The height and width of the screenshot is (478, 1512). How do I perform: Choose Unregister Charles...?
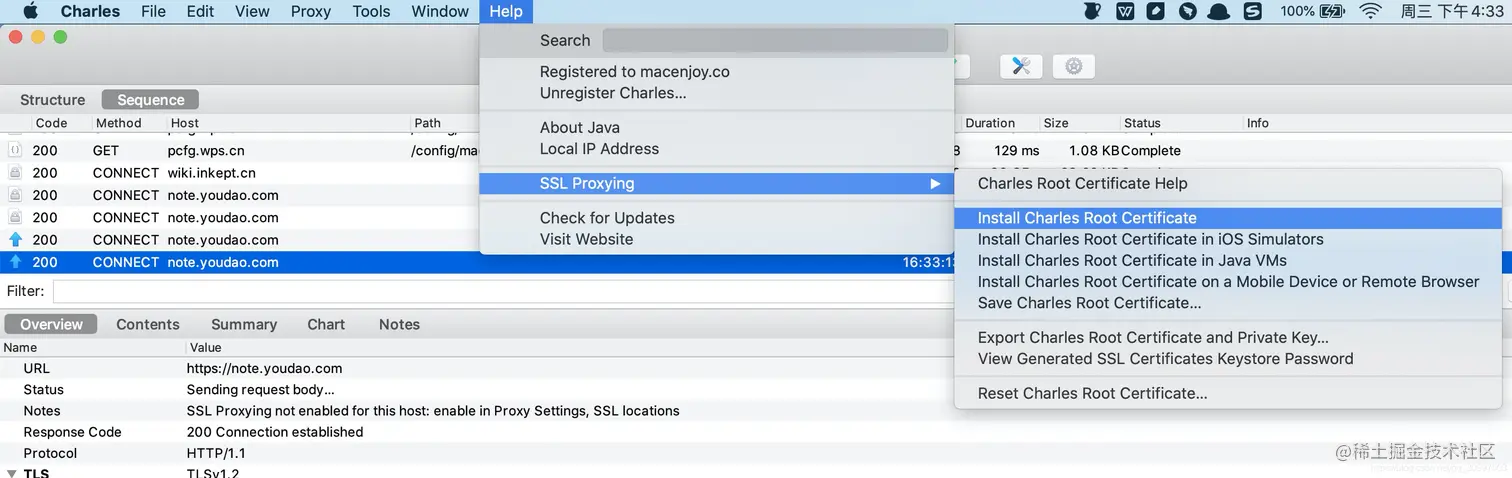click(717, 93)
